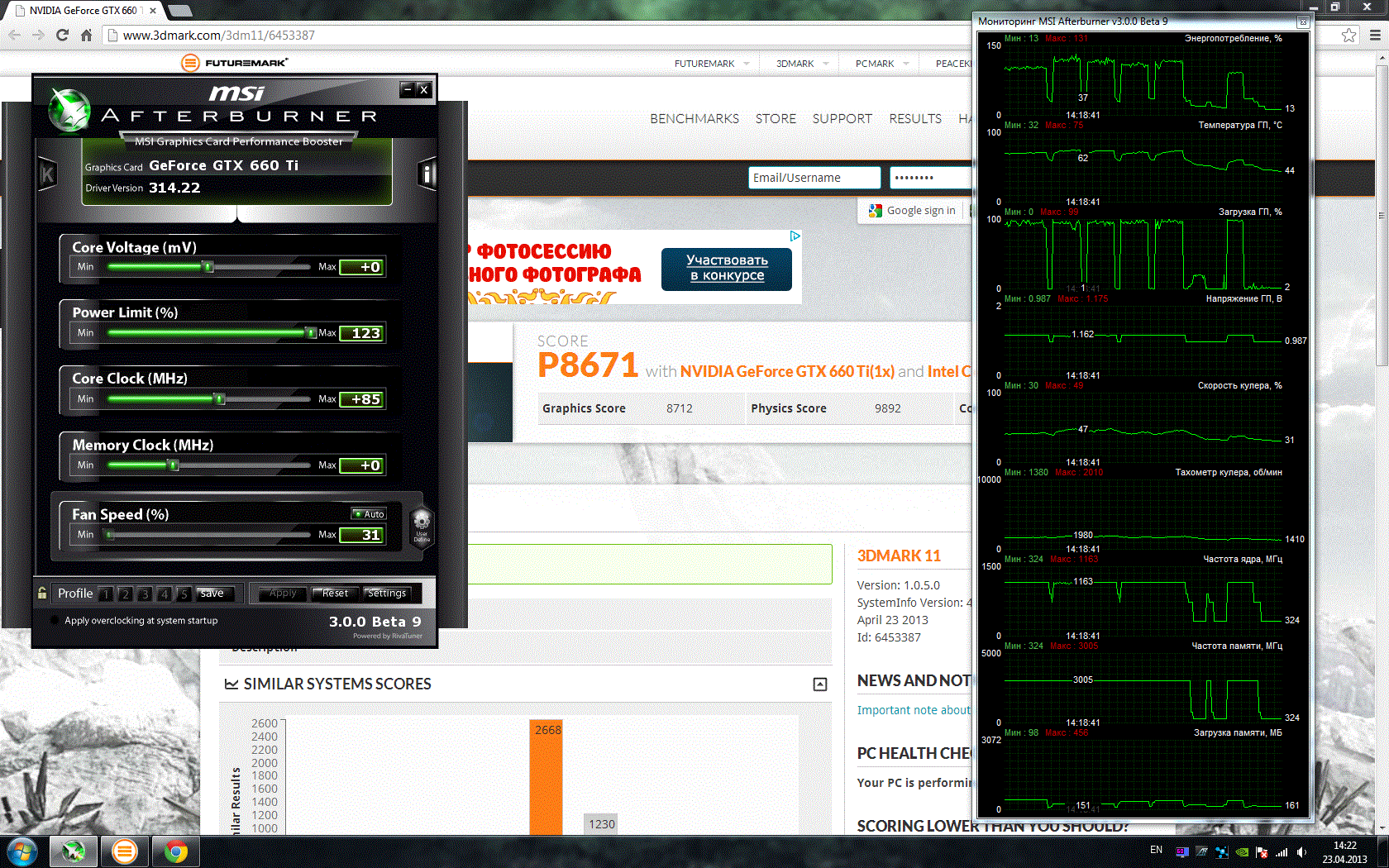Click the Google sign in button
This screenshot has height=868, width=1389.
point(913,211)
